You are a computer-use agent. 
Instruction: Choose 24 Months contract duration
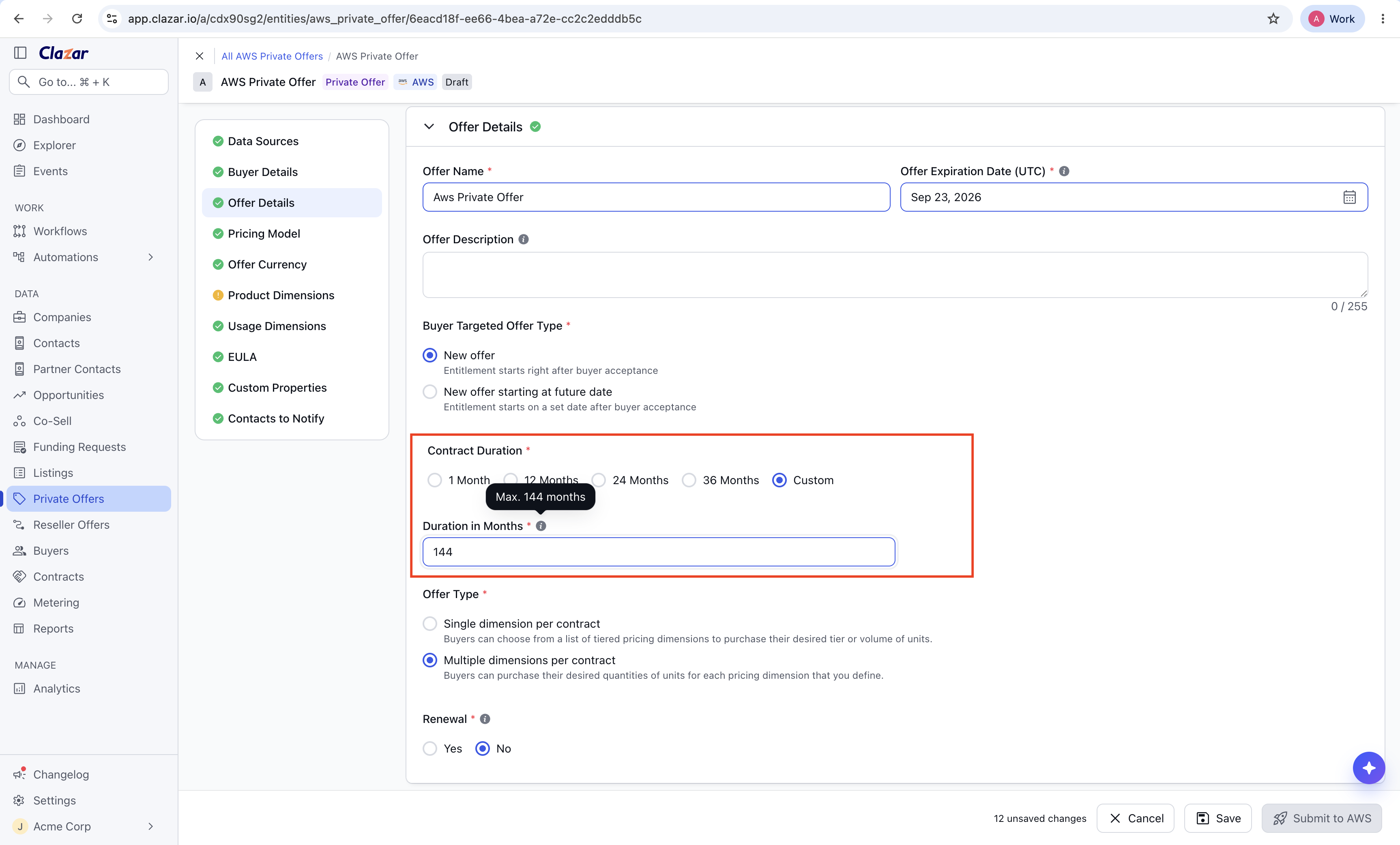[x=599, y=480]
